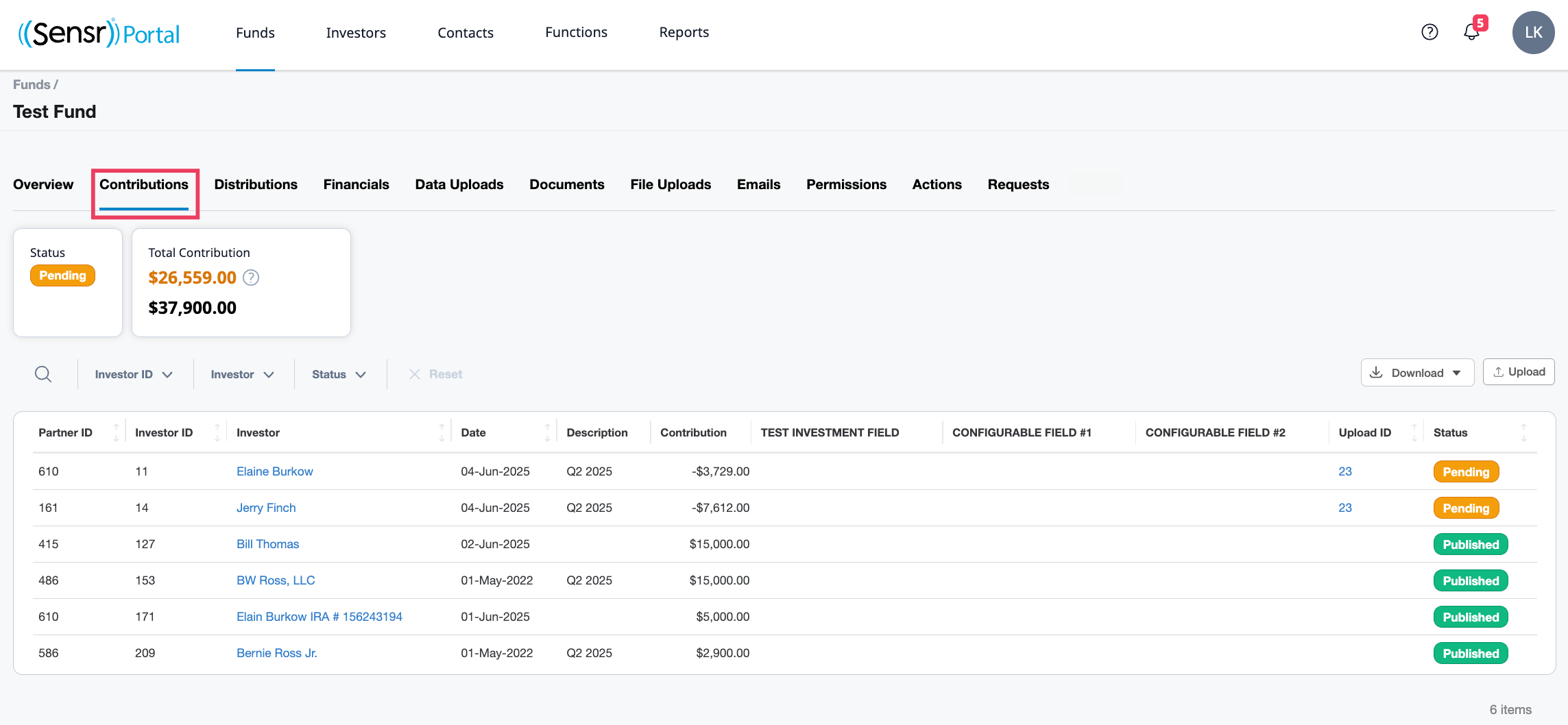Sort by Partner ID column arrows

point(116,432)
